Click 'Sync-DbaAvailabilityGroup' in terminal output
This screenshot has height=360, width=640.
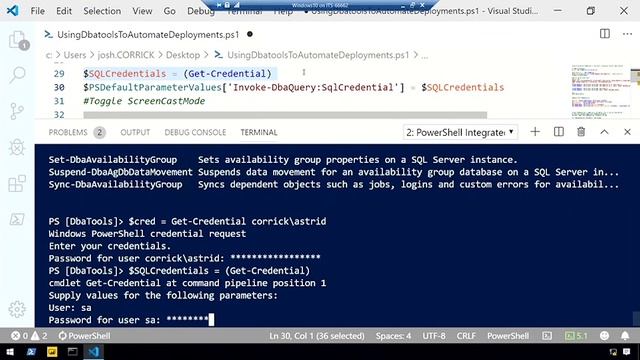click(x=116, y=184)
